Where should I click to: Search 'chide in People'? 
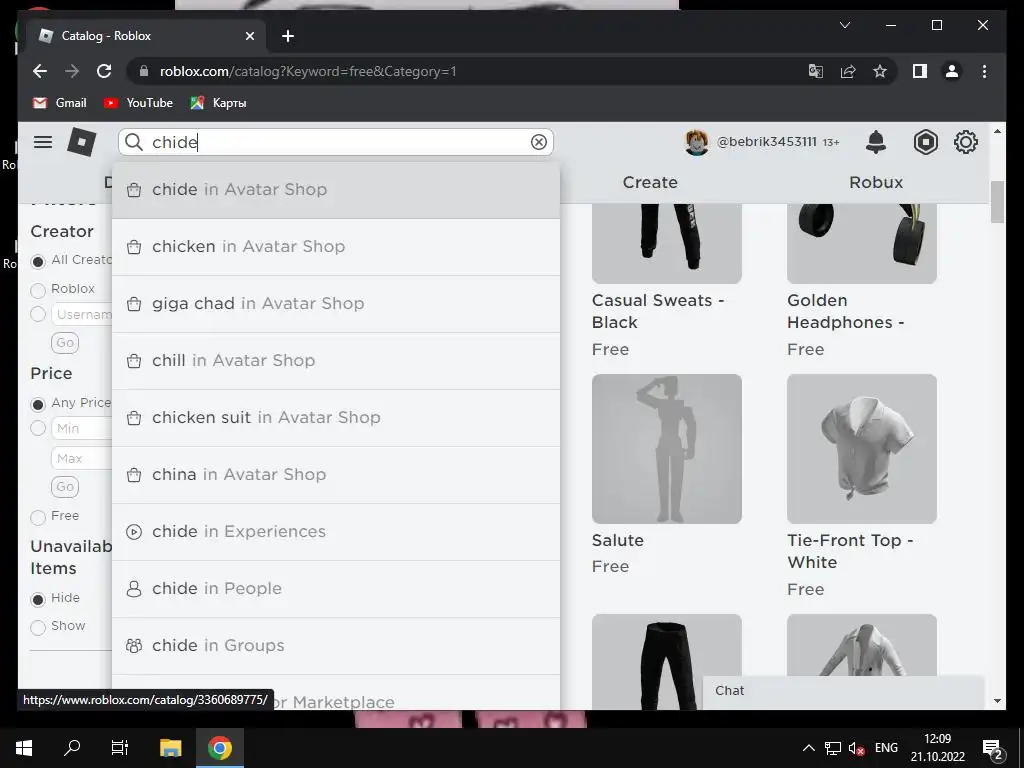336,589
